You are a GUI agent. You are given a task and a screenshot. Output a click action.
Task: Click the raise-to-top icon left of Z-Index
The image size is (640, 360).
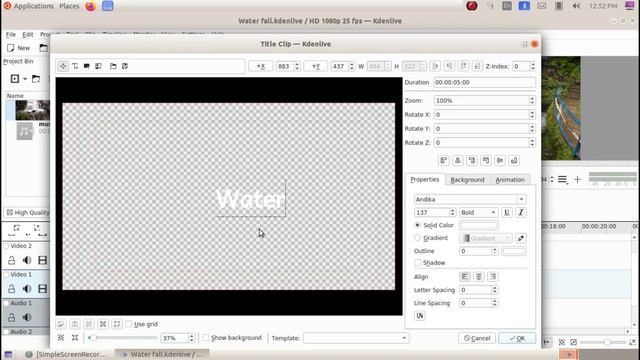pos(463,66)
